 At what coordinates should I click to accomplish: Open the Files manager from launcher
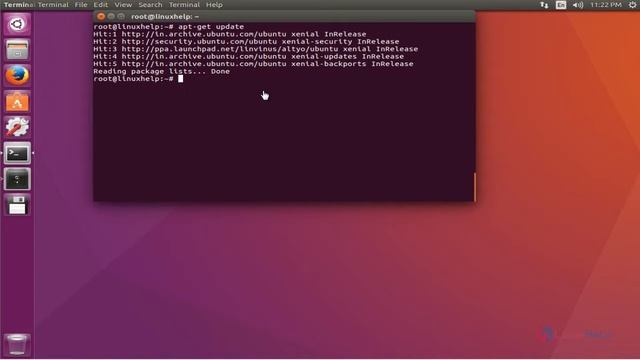pyautogui.click(x=17, y=50)
